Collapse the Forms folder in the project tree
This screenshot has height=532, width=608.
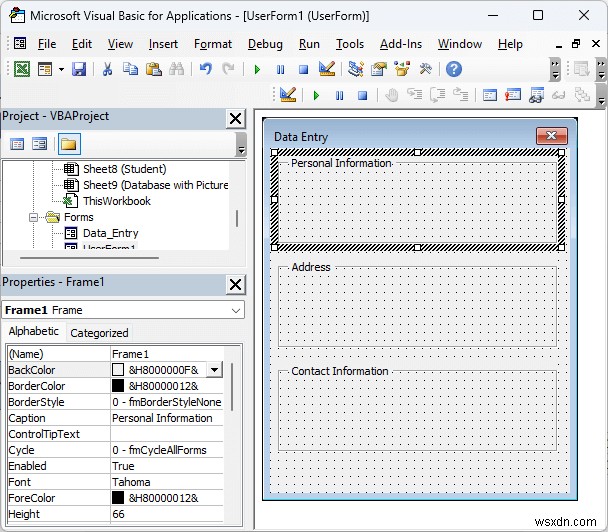click(33, 217)
